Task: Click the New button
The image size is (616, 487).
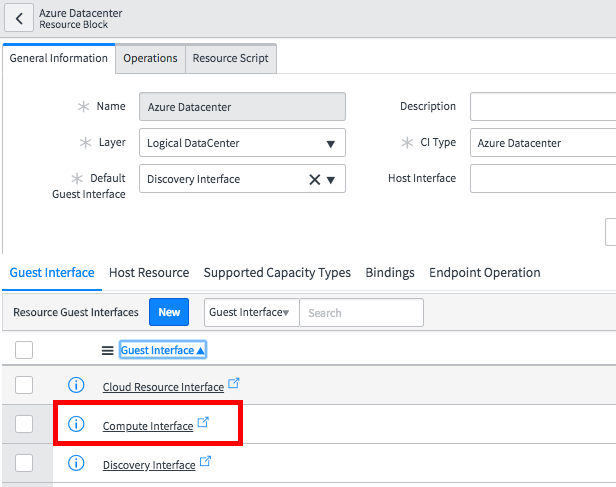Action: click(x=169, y=312)
